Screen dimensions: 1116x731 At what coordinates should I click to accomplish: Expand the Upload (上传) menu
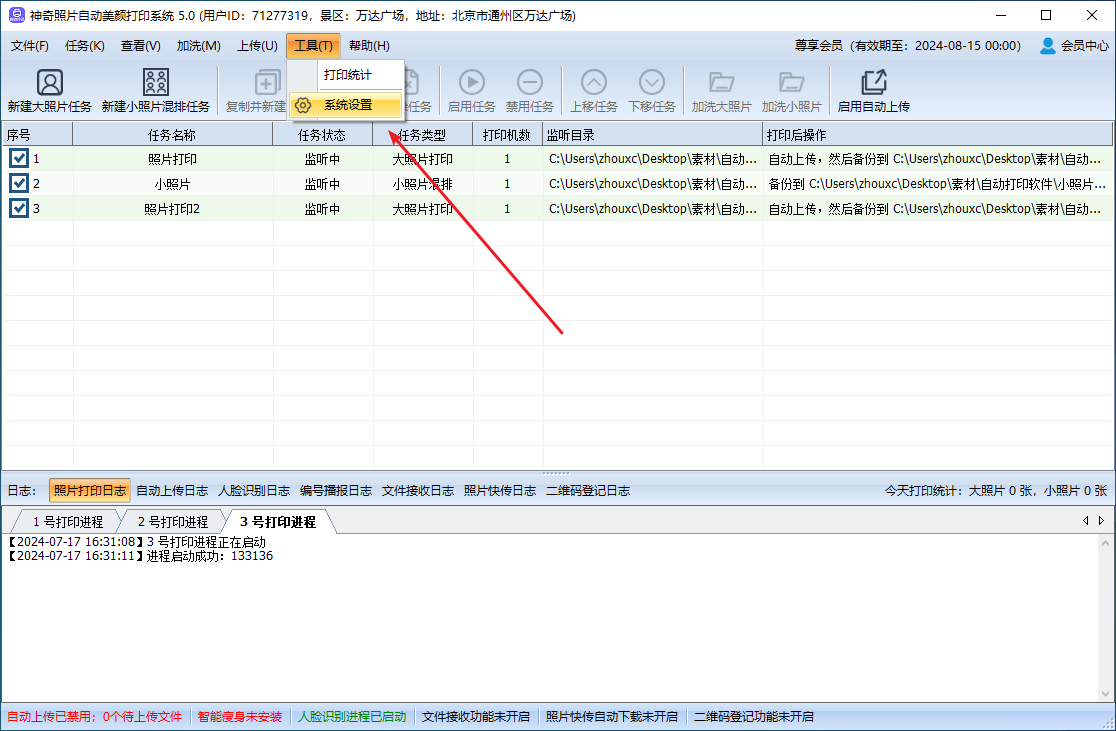[257, 45]
